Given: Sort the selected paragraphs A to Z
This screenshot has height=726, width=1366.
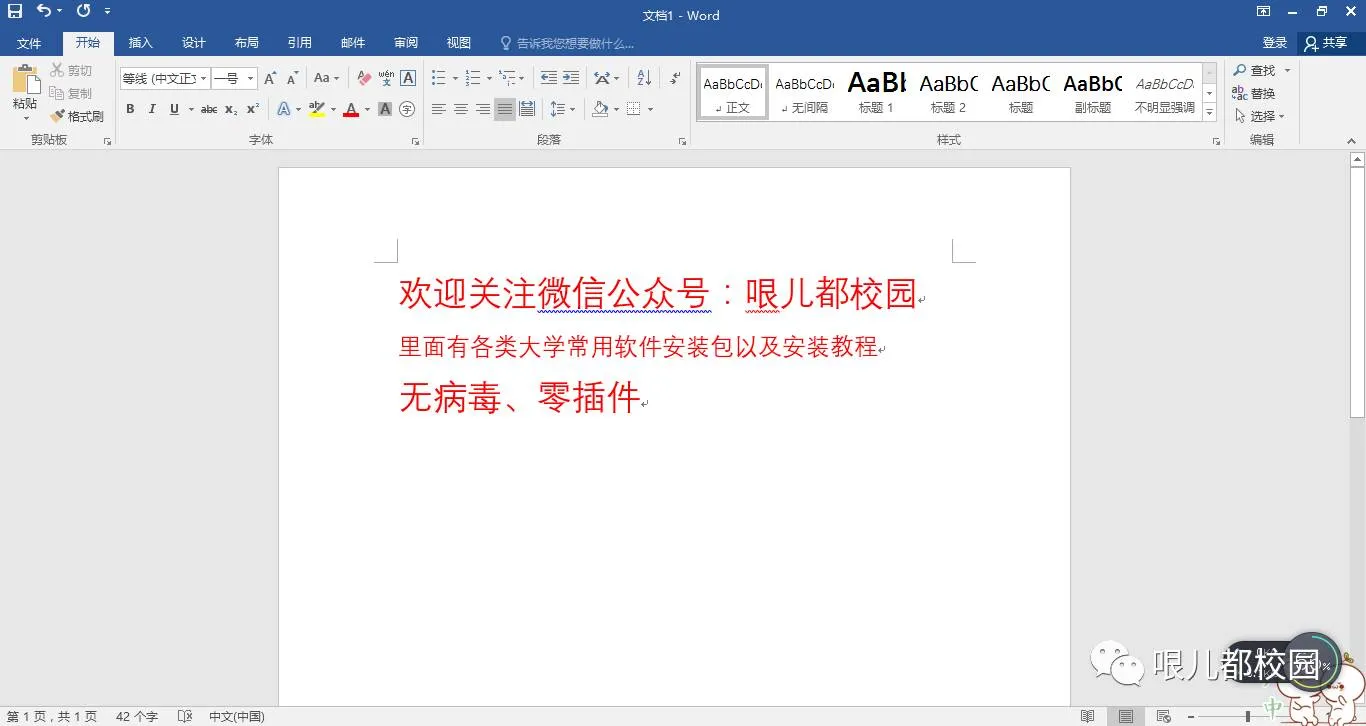Looking at the screenshot, I should (x=644, y=78).
